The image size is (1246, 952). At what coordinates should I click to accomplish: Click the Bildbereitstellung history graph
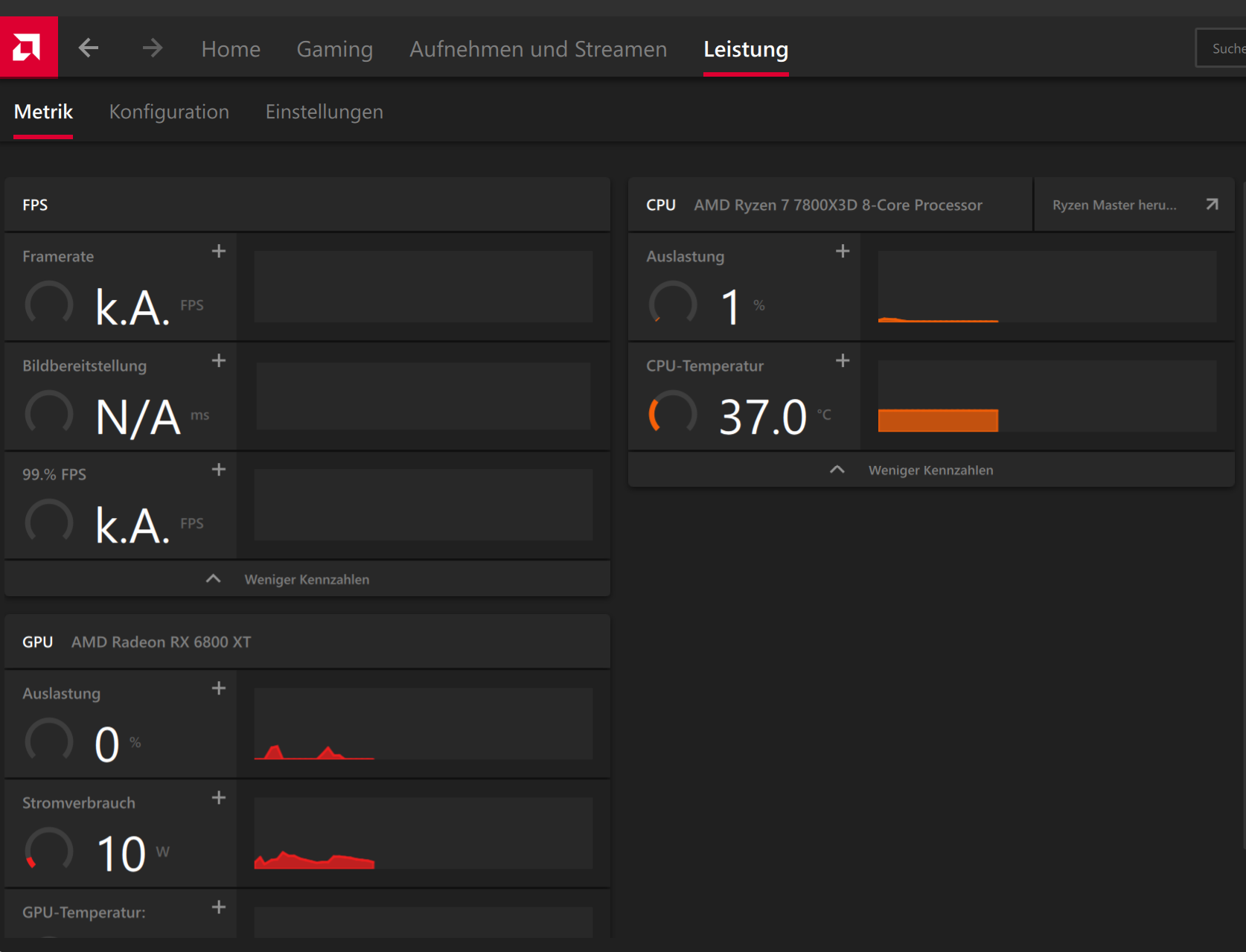click(x=424, y=396)
